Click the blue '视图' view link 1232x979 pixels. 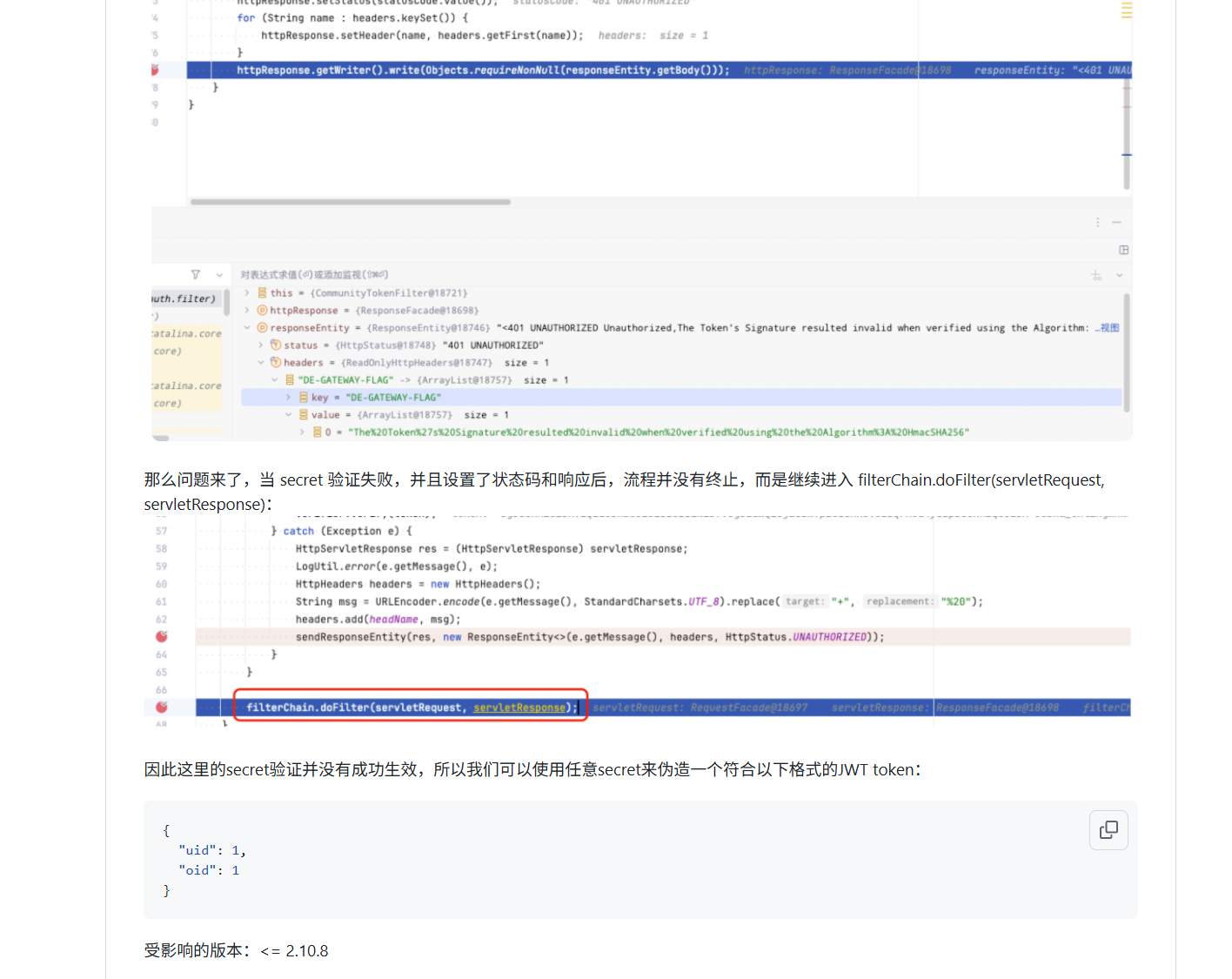pos(1108,328)
